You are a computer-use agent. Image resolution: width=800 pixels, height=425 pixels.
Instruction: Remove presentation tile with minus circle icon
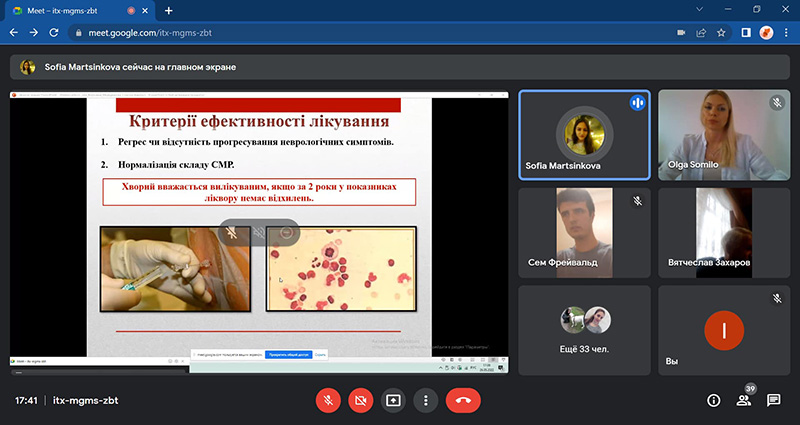coord(286,232)
